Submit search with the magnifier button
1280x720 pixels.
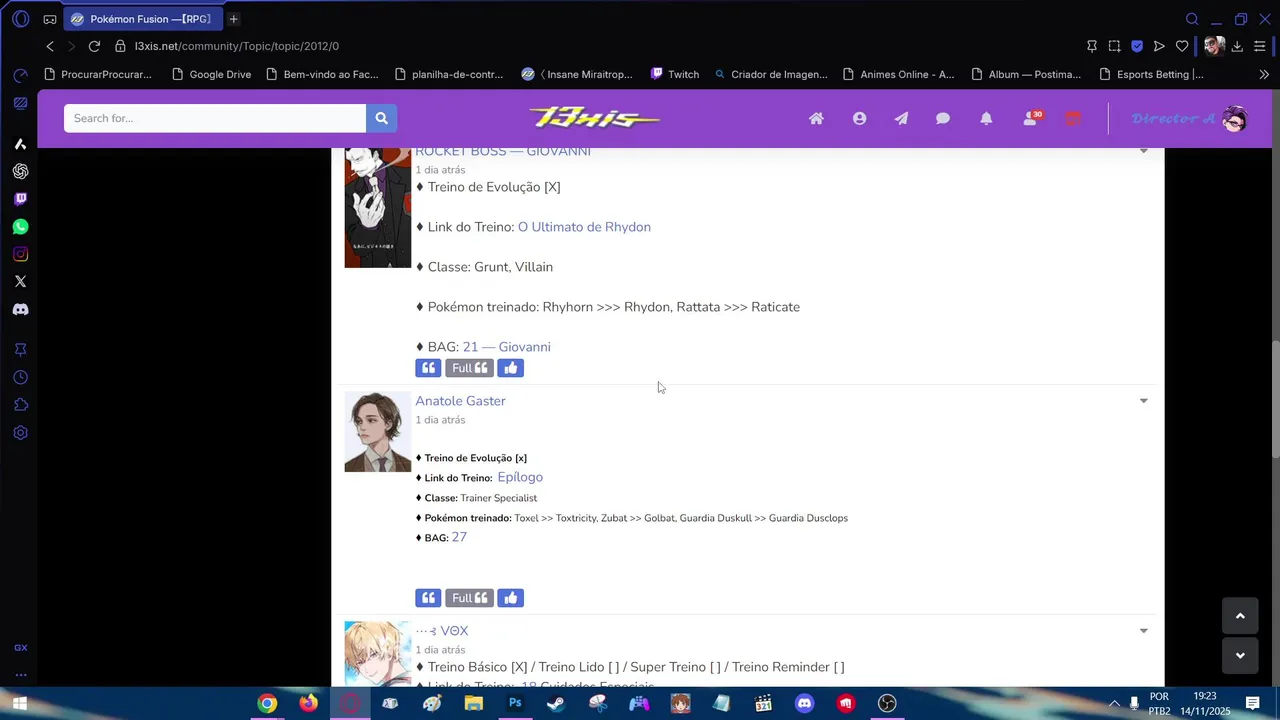381,118
